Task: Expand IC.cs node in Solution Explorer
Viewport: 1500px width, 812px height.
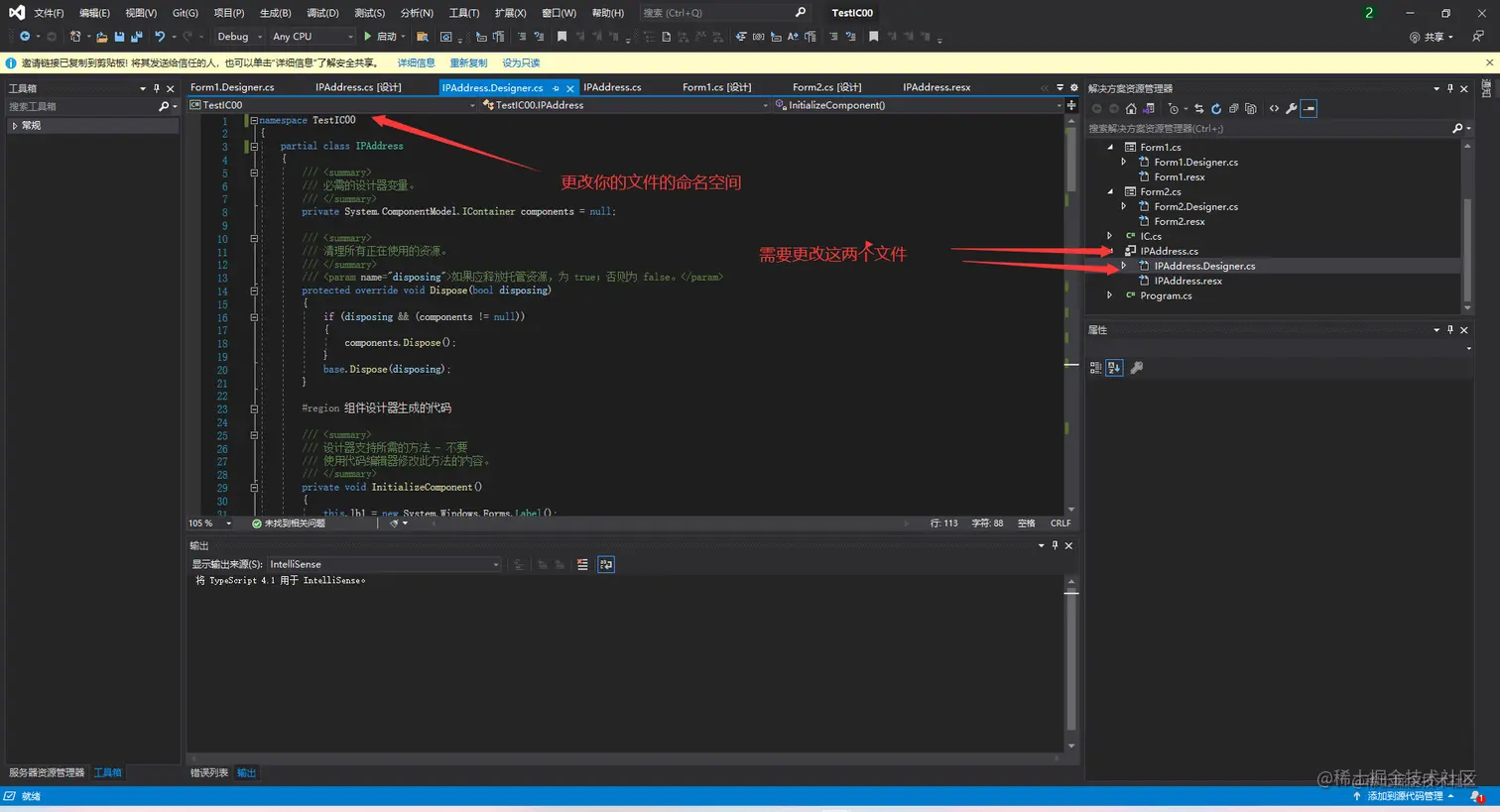Action: point(1110,236)
